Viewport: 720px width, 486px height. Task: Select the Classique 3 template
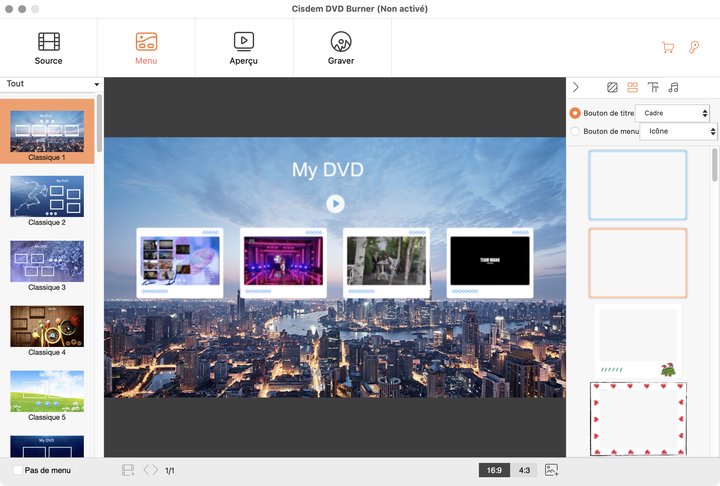click(x=47, y=266)
